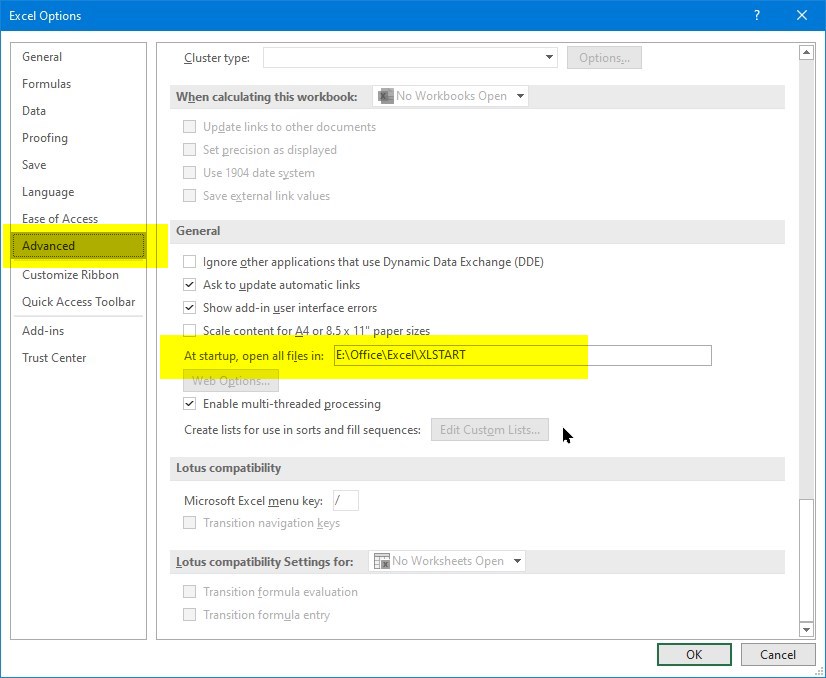Select the Advanced category

click(x=78, y=246)
